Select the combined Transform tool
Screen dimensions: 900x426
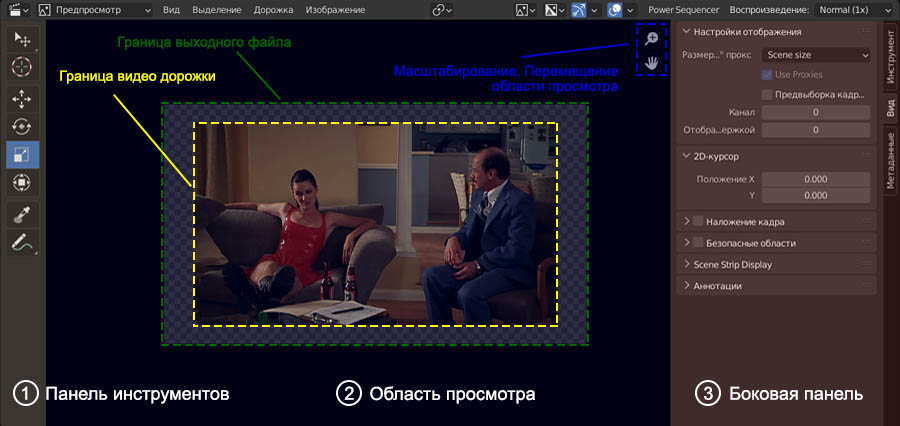click(22, 182)
